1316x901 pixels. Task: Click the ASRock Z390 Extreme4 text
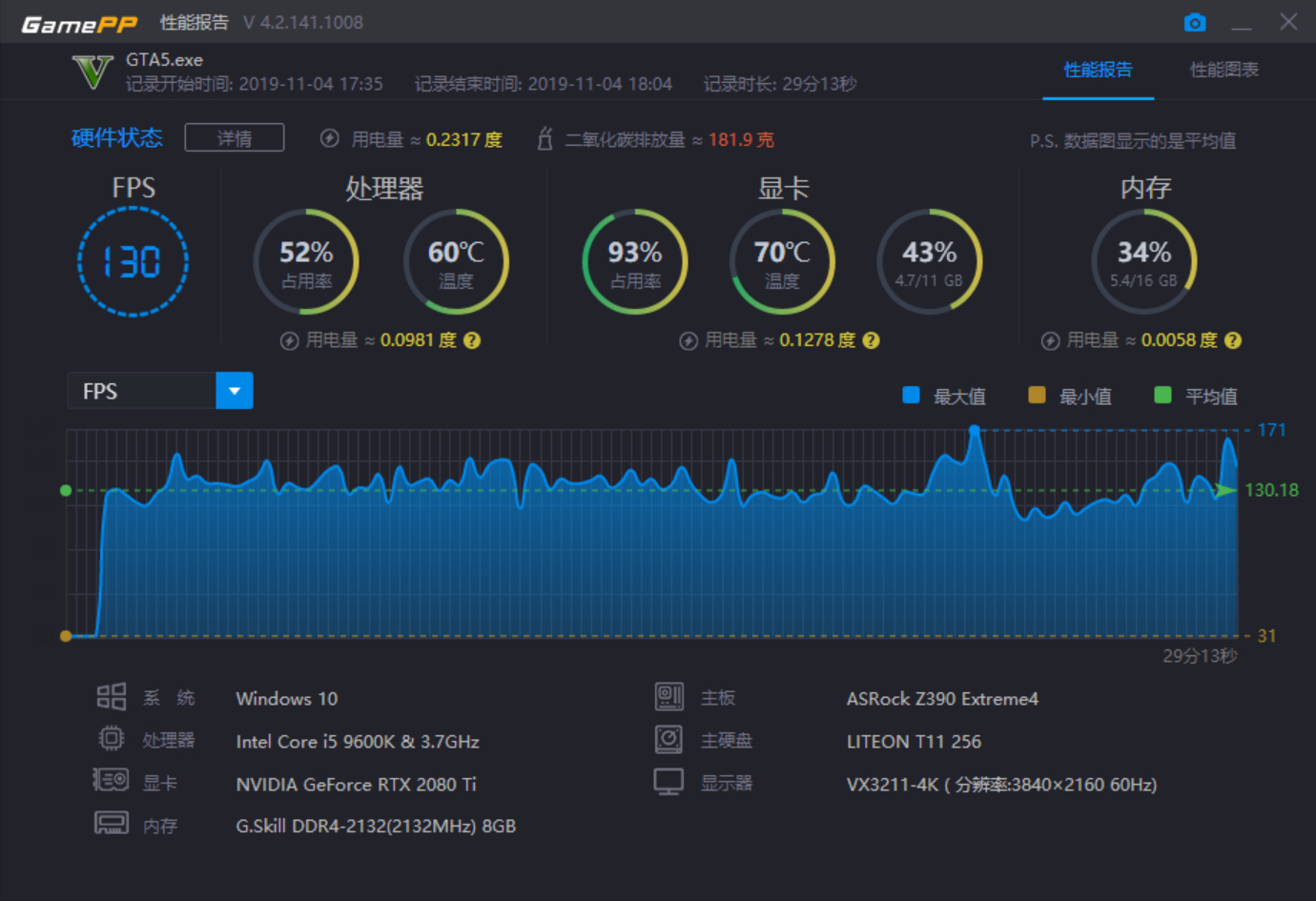point(942,699)
